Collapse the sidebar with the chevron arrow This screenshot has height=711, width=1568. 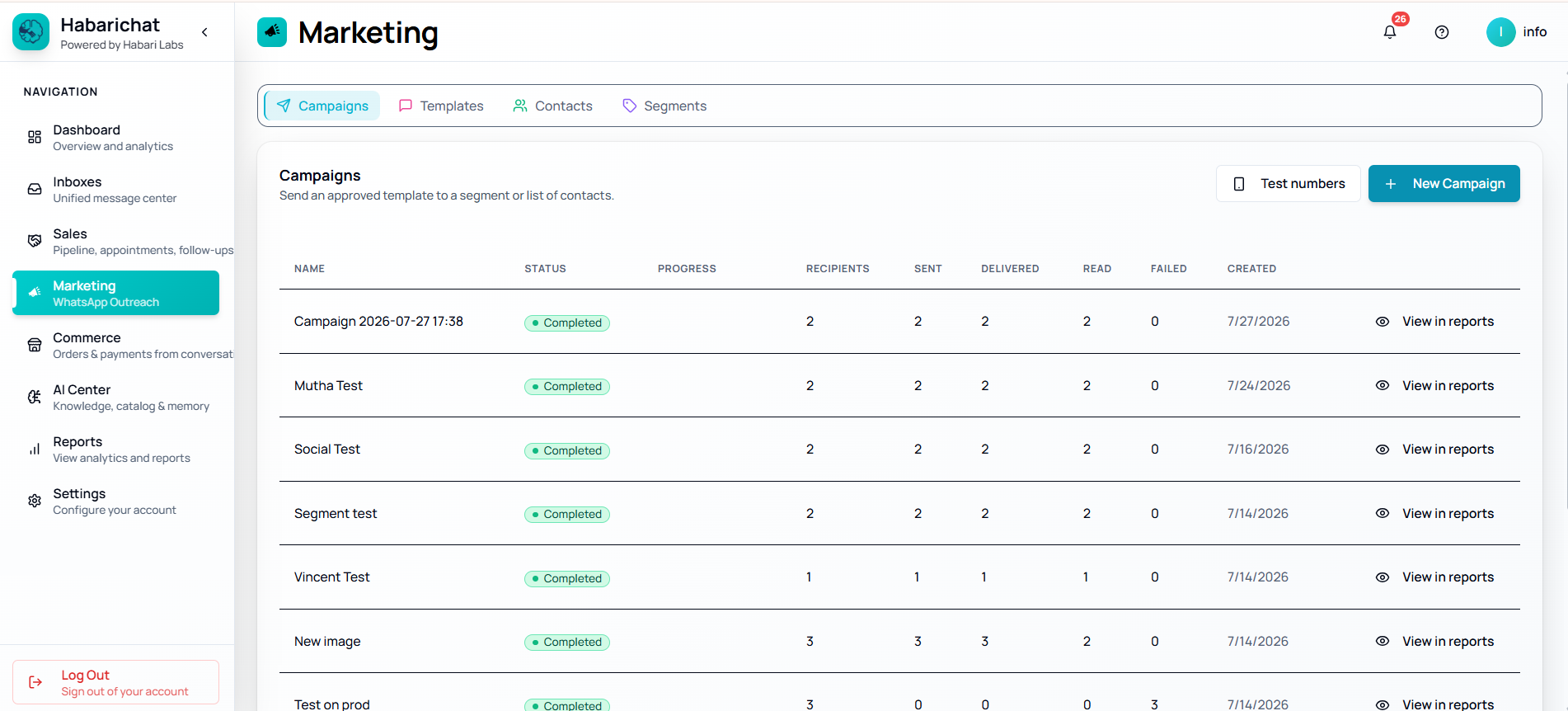click(204, 32)
